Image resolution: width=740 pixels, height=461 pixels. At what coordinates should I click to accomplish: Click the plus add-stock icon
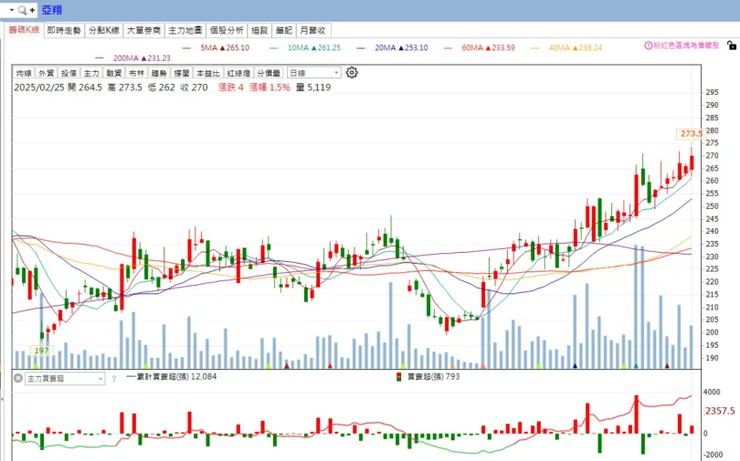click(x=32, y=10)
